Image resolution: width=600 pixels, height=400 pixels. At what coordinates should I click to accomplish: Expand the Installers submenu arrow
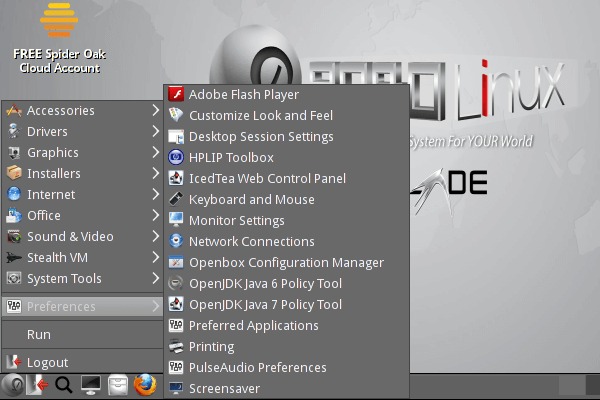point(155,173)
